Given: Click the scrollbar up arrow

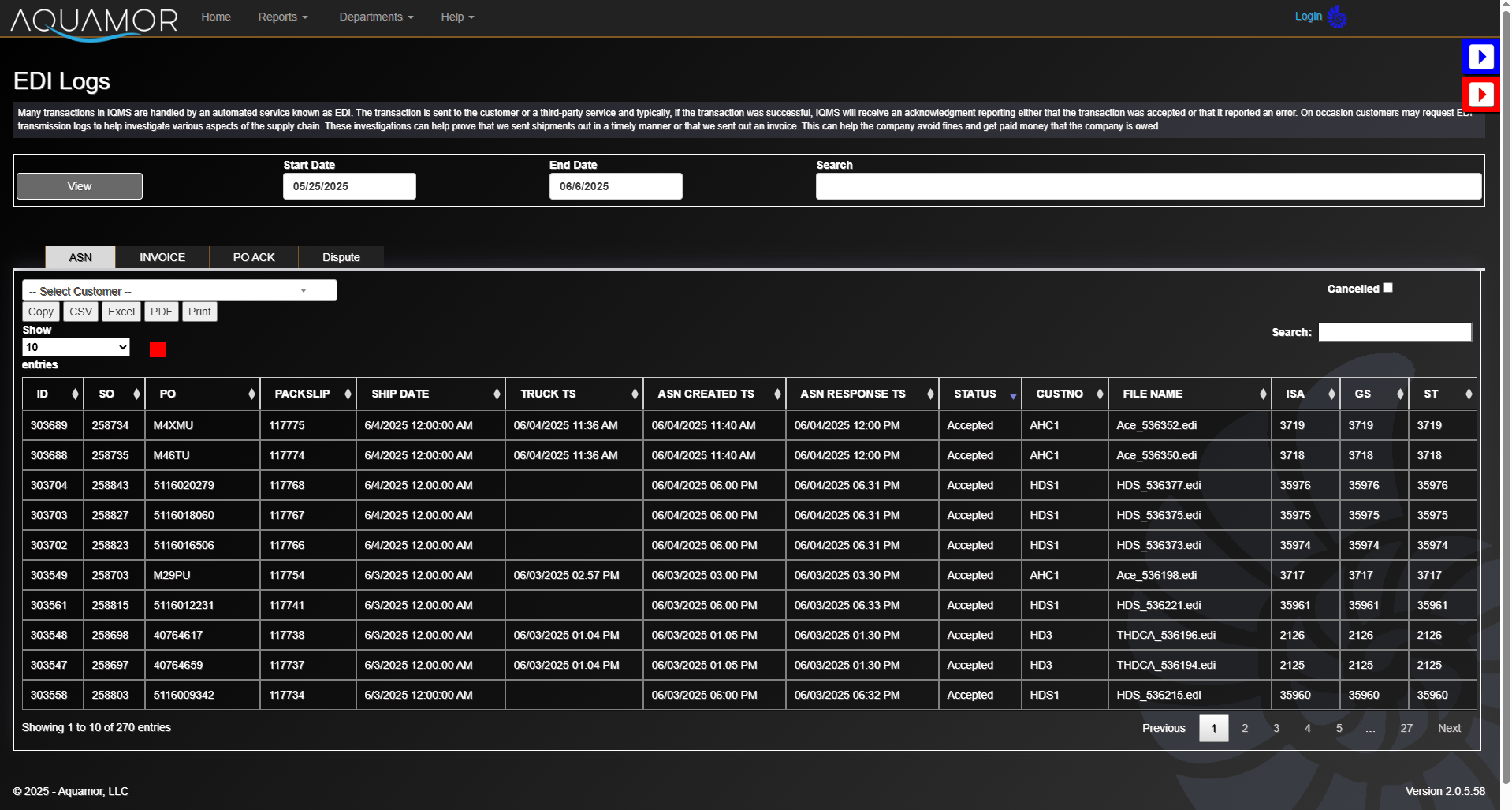Looking at the screenshot, I should pyautogui.click(x=1504, y=5).
